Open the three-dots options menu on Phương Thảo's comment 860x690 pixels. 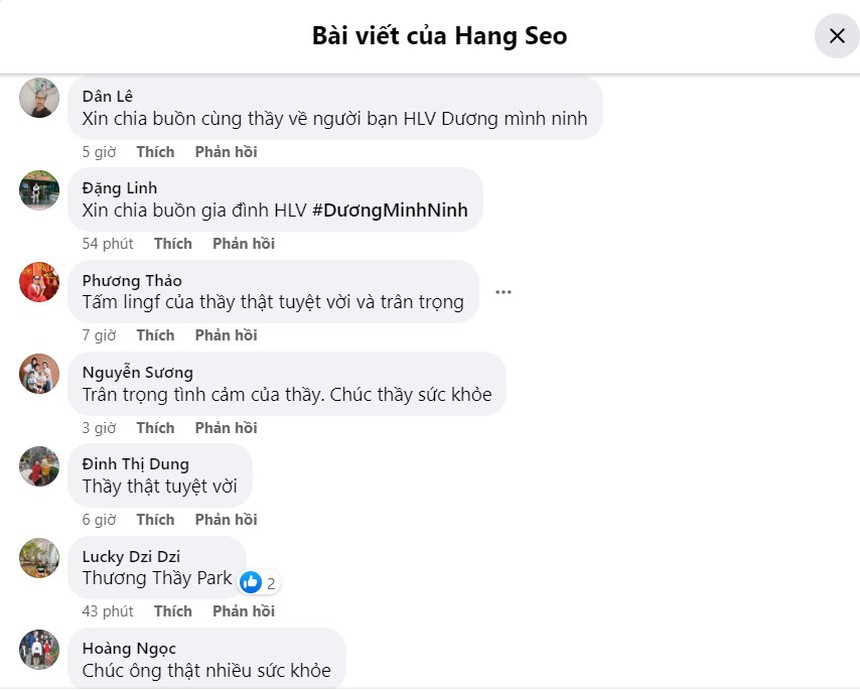(503, 291)
